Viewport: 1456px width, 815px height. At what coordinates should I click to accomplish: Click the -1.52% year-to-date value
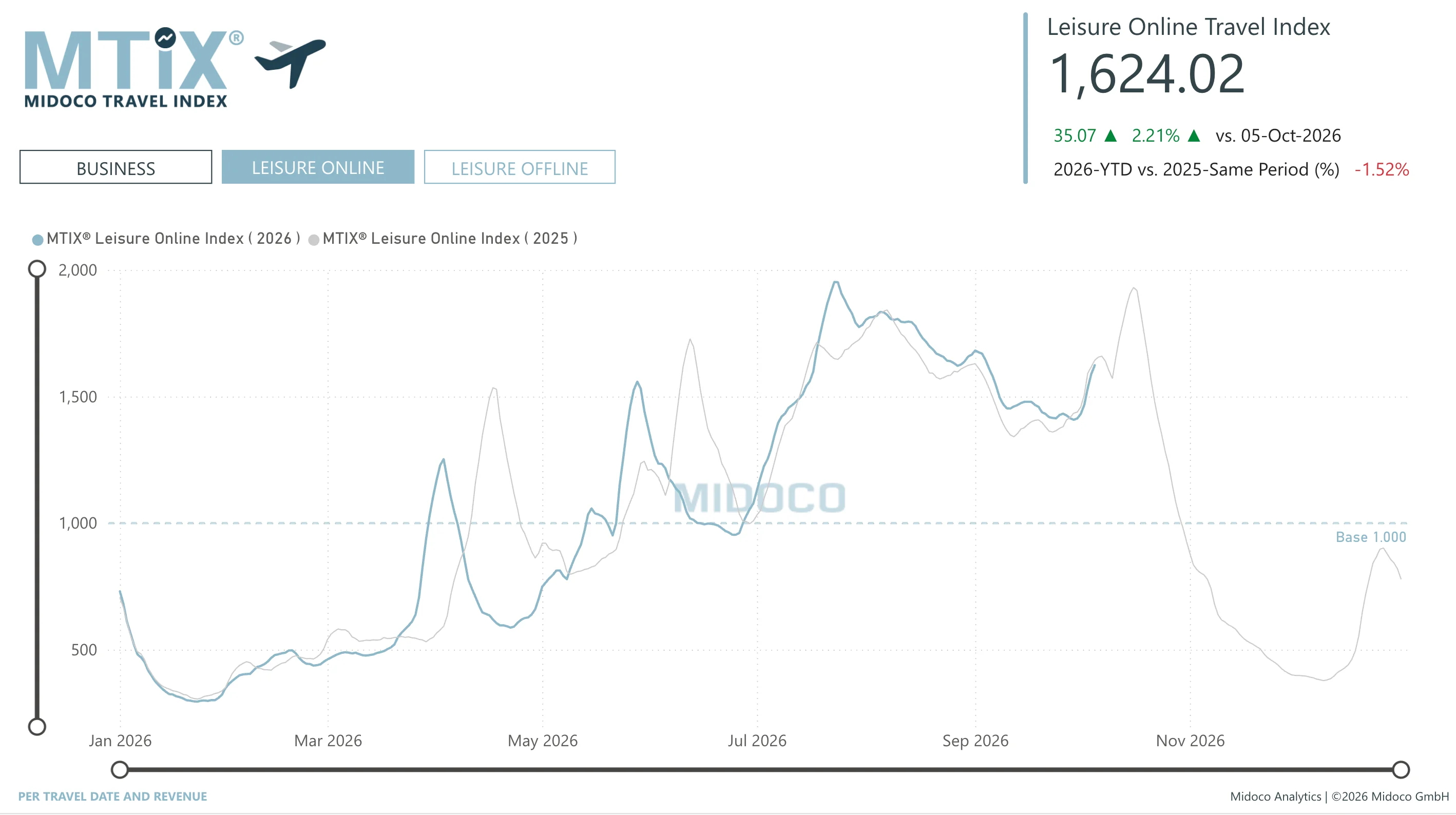coord(1382,169)
